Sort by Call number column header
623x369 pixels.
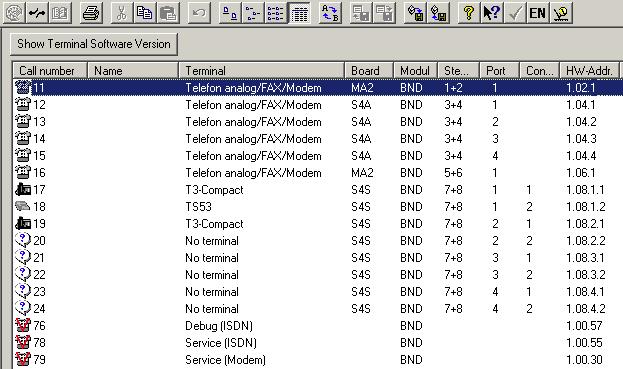pyautogui.click(x=50, y=71)
